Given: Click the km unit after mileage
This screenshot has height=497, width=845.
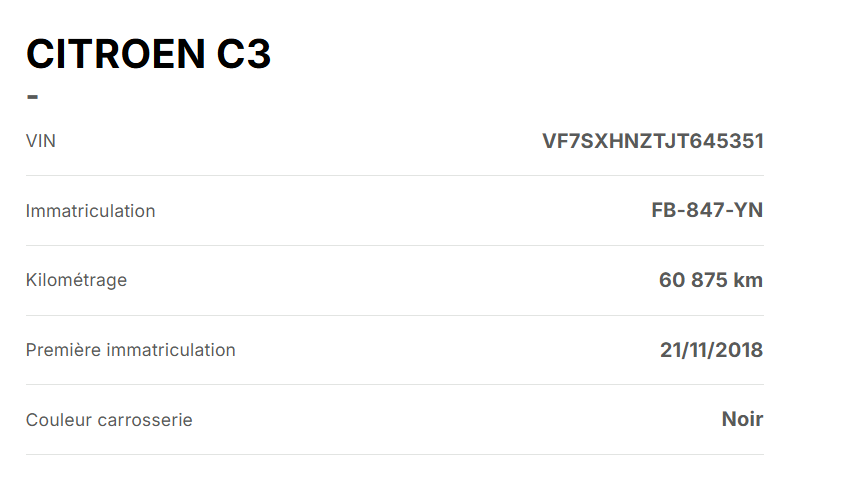Looking at the screenshot, I should coord(748,280).
